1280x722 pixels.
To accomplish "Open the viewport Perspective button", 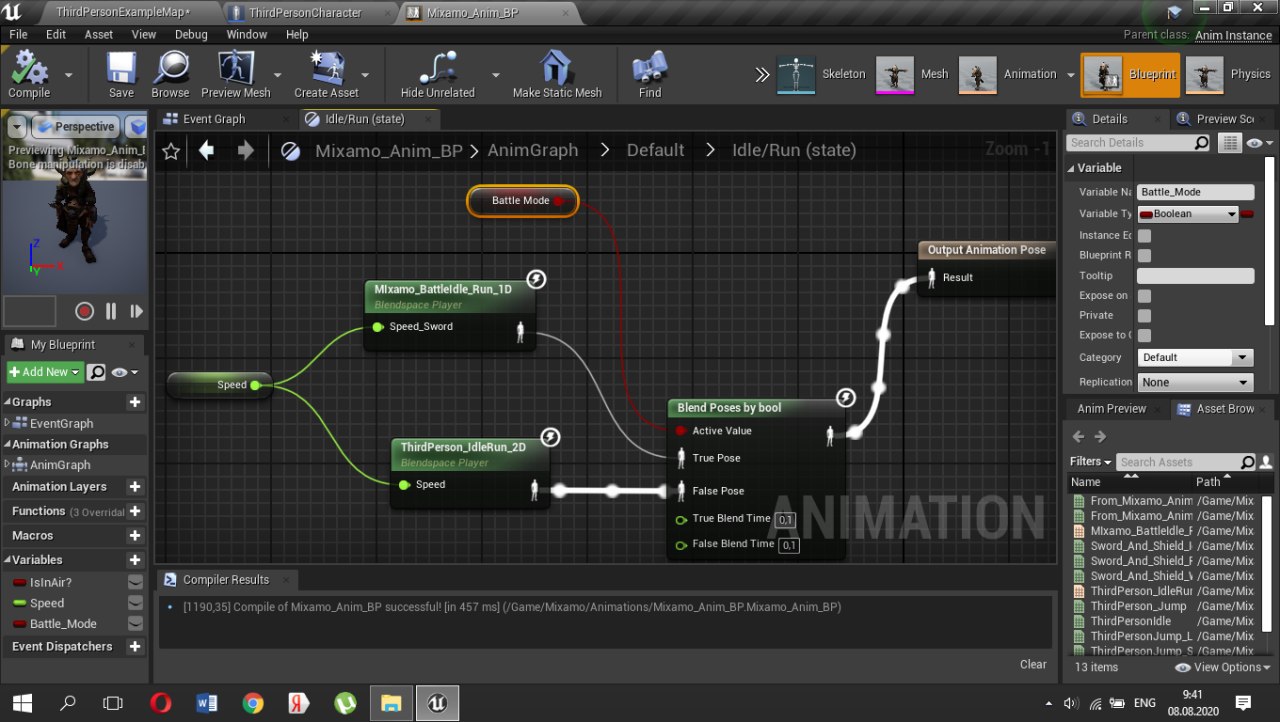I will 78,127.
